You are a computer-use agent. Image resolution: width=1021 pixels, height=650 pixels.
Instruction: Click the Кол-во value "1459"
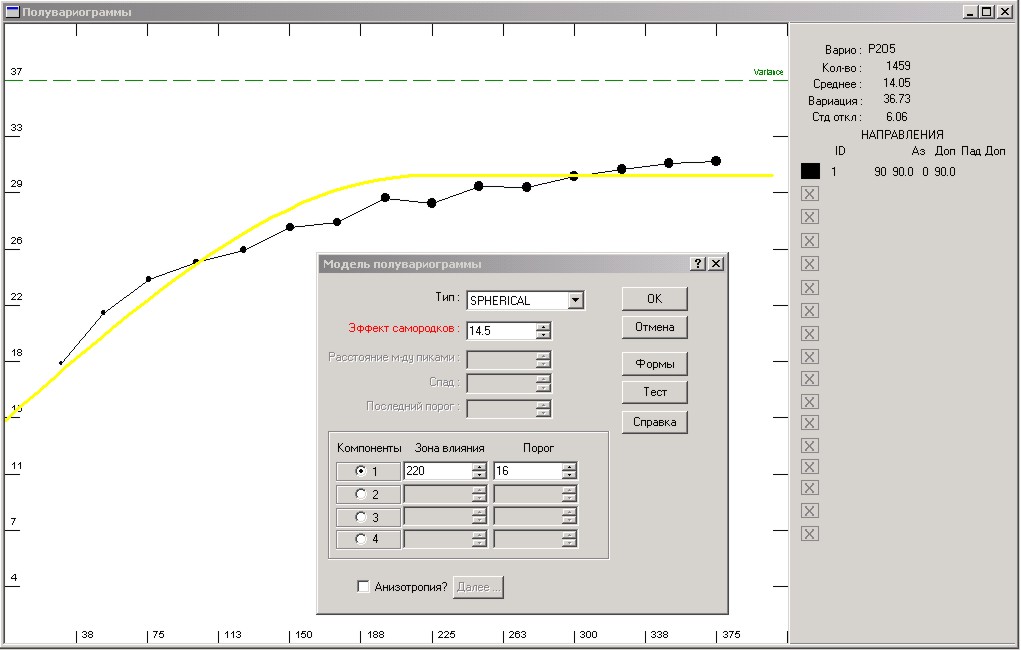(898, 66)
